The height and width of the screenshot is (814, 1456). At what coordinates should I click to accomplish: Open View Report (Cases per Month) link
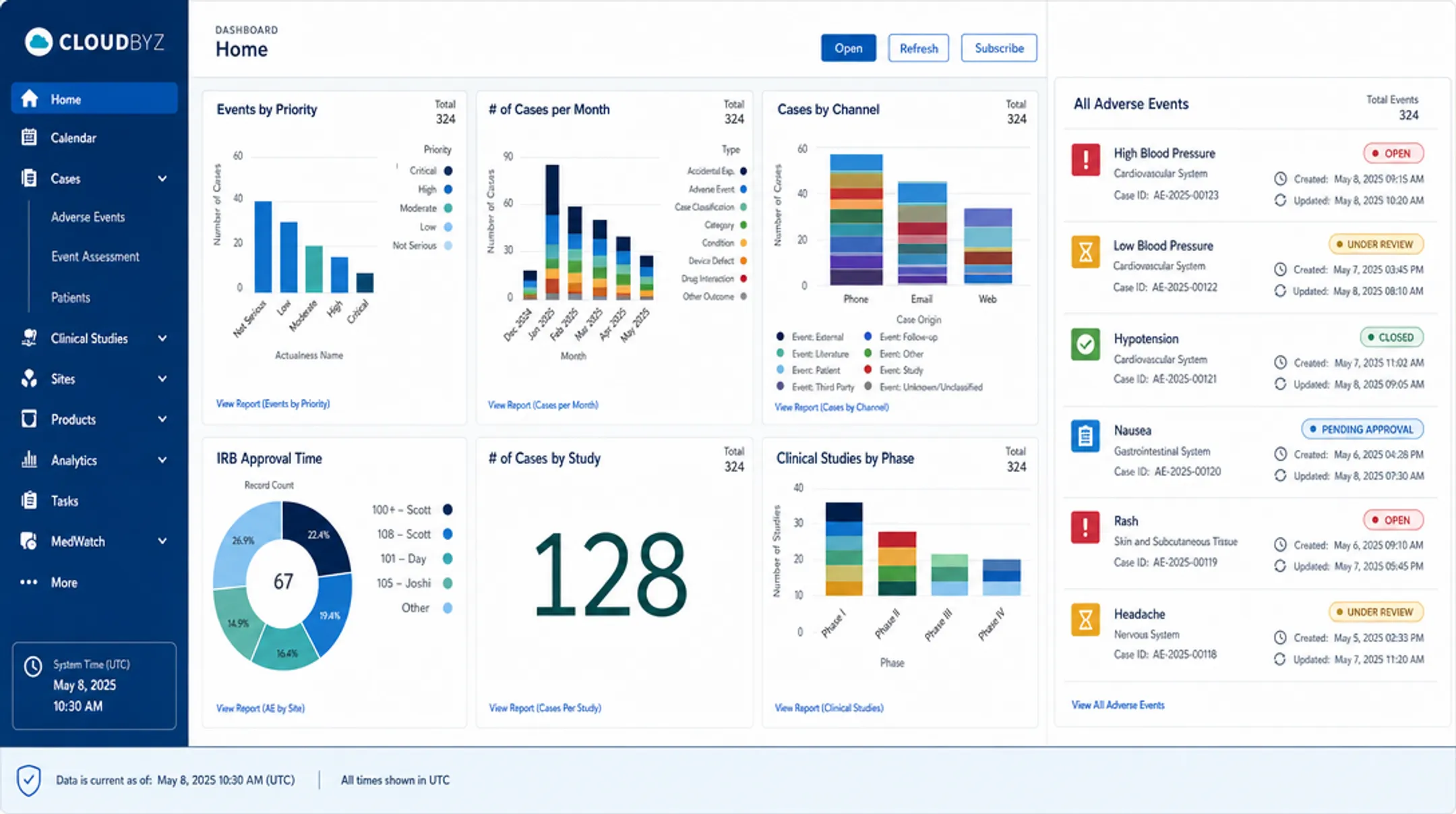[543, 405]
